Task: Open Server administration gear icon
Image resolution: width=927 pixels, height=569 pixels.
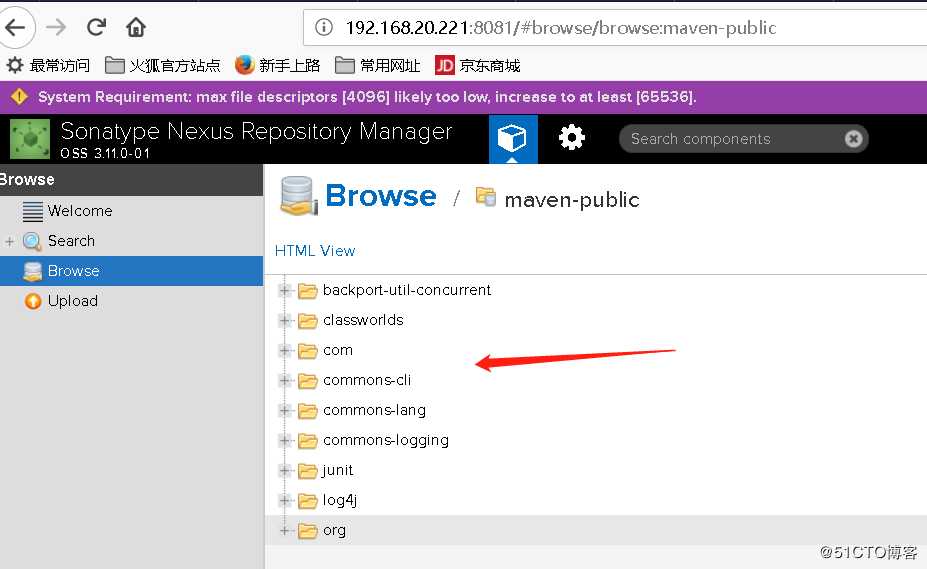Action: 572,138
